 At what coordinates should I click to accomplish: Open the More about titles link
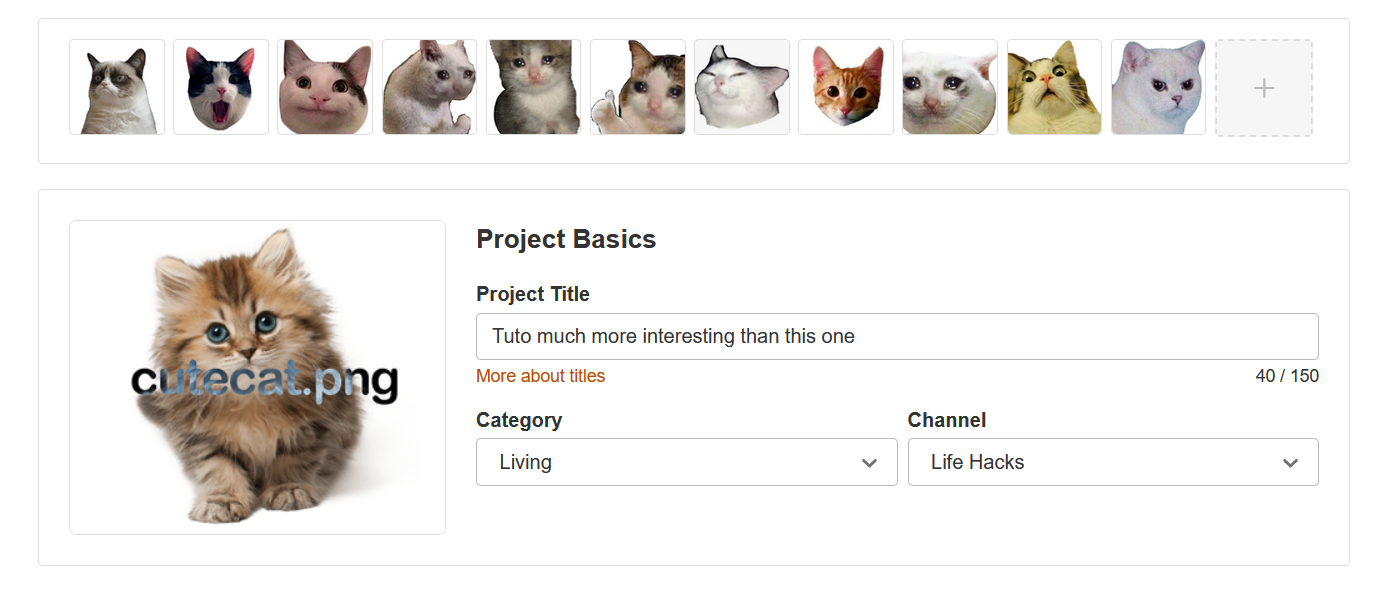click(540, 376)
